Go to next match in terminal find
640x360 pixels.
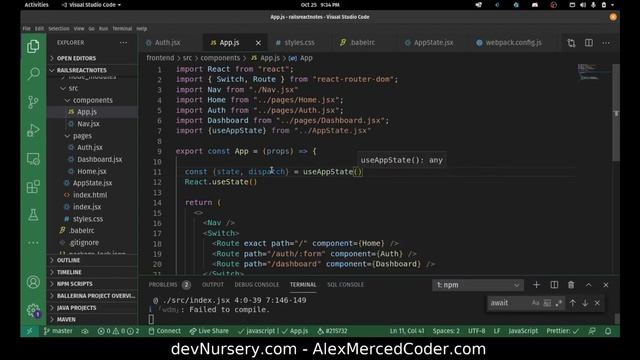(585, 303)
